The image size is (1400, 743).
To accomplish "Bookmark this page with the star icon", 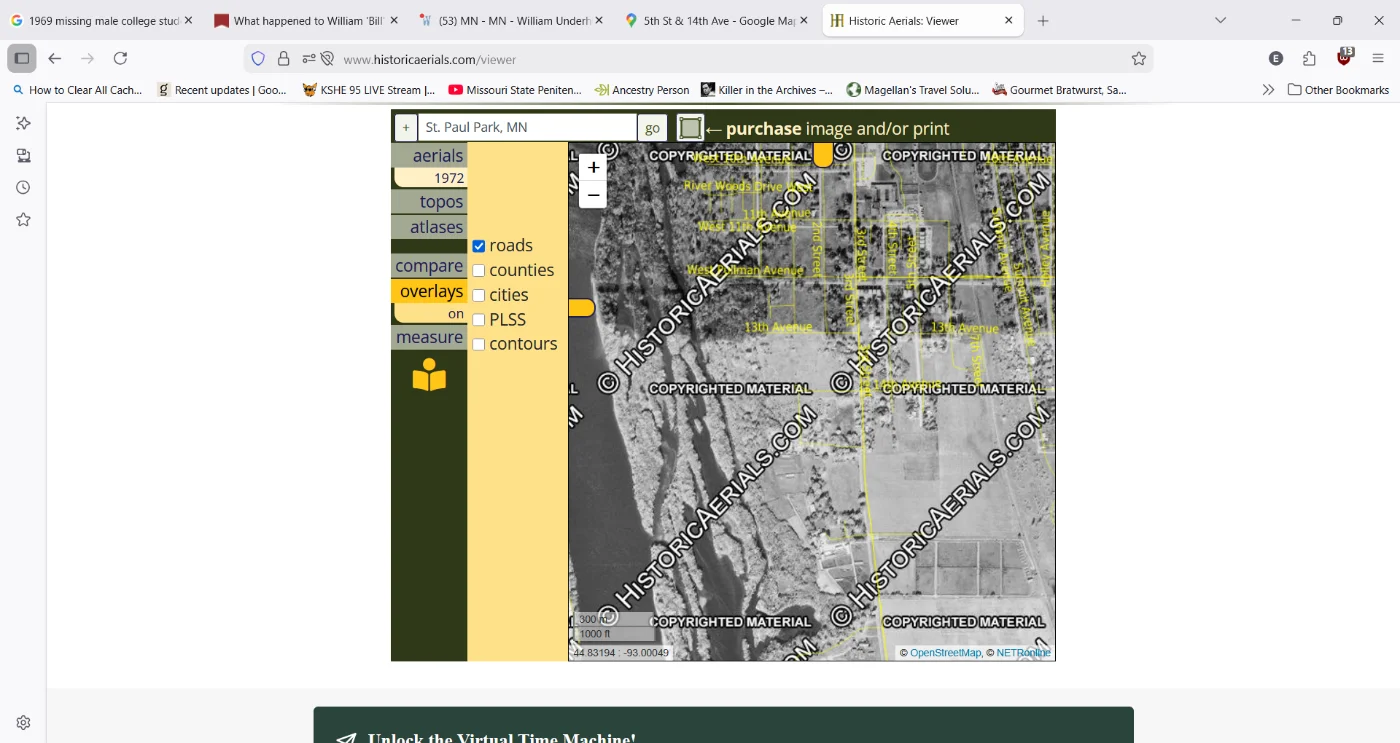I will [1138, 59].
